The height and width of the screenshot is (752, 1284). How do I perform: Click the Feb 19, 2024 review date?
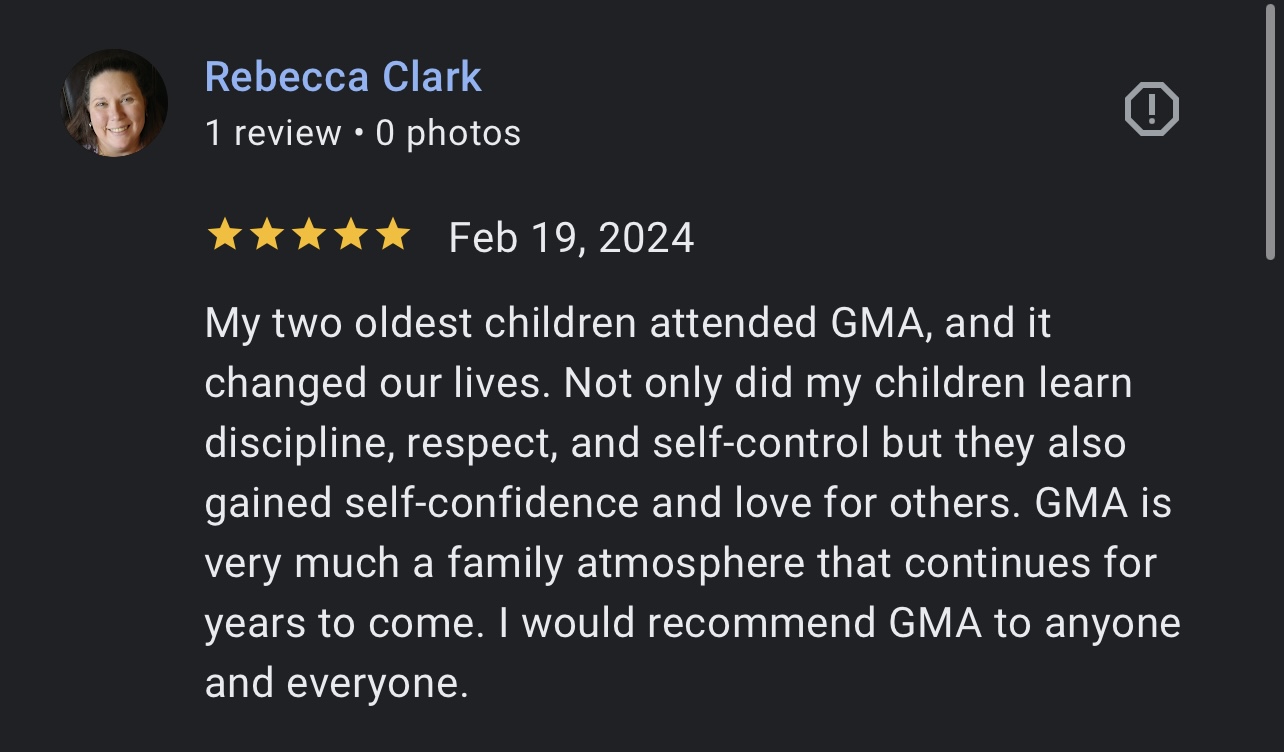(x=571, y=238)
